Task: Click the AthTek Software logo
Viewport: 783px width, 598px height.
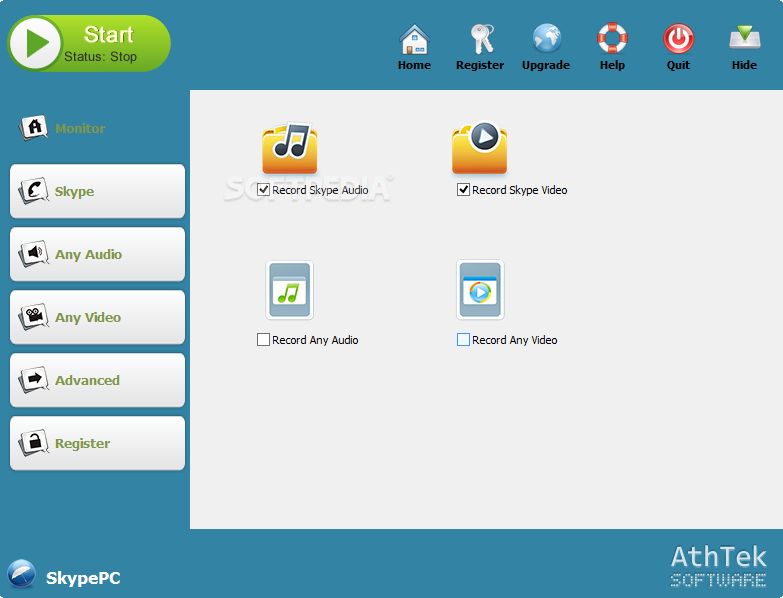Action: pyautogui.click(x=719, y=566)
